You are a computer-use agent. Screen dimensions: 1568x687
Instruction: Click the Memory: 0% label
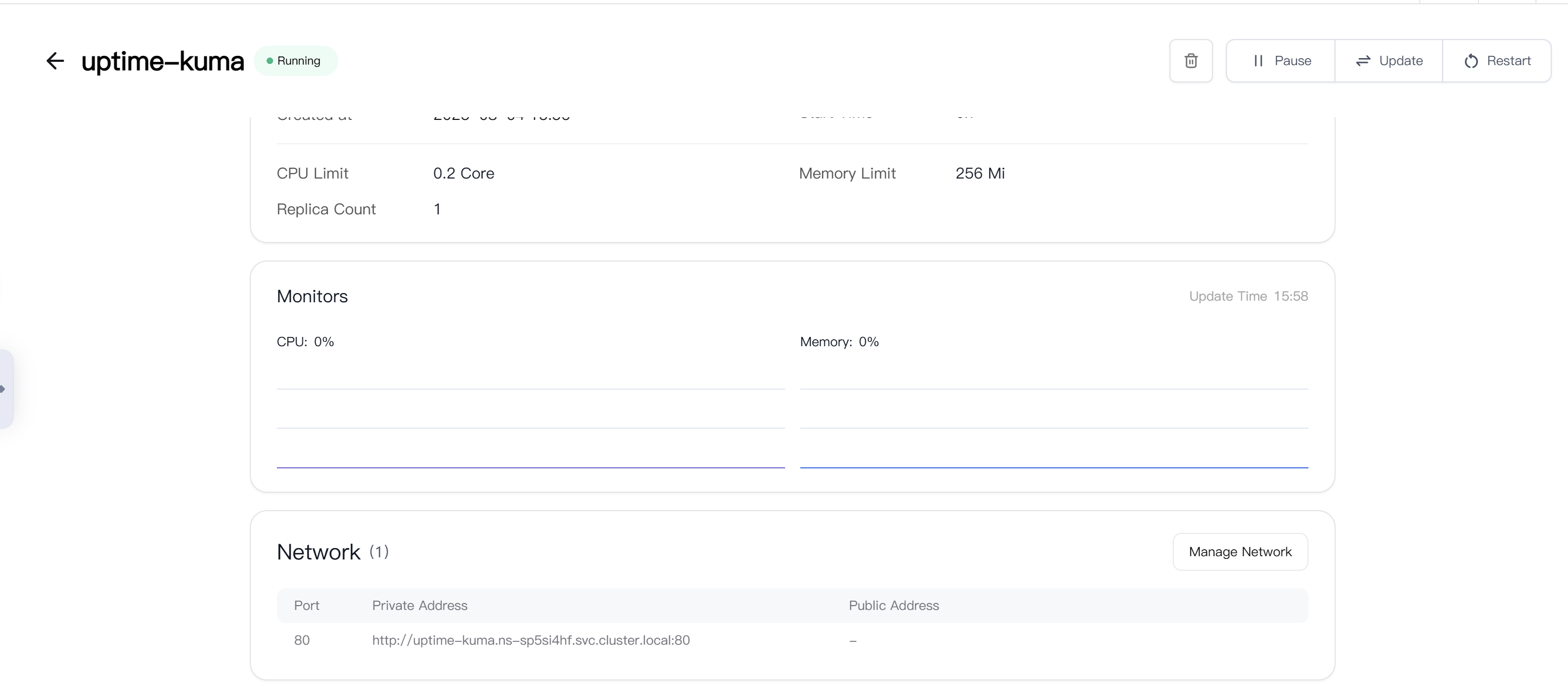pyautogui.click(x=839, y=342)
